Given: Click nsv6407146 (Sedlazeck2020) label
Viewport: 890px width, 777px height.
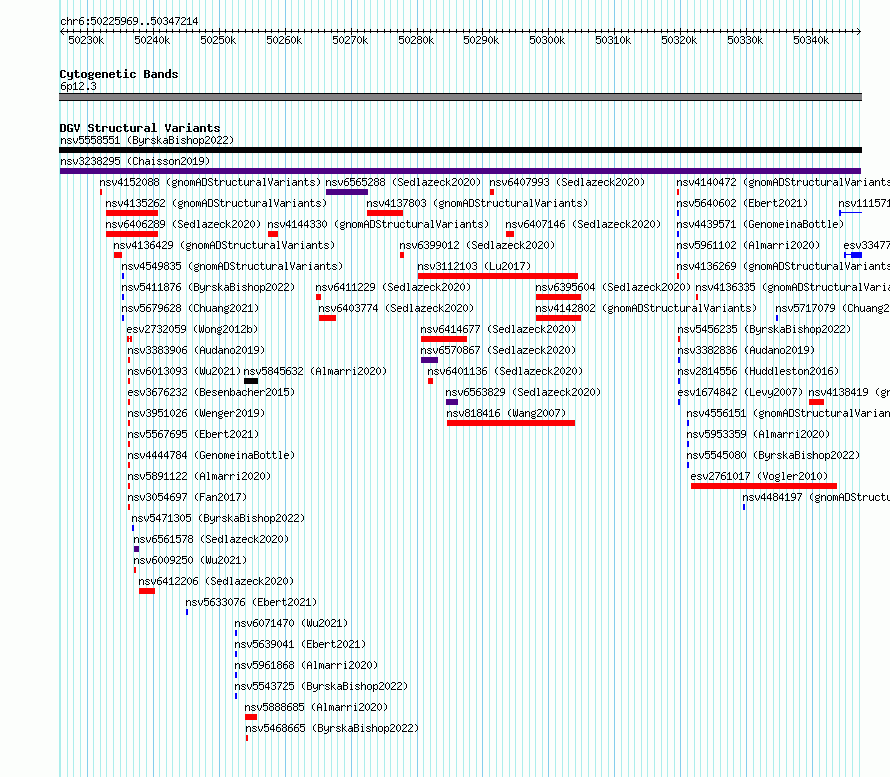Looking at the screenshot, I should 583,224.
